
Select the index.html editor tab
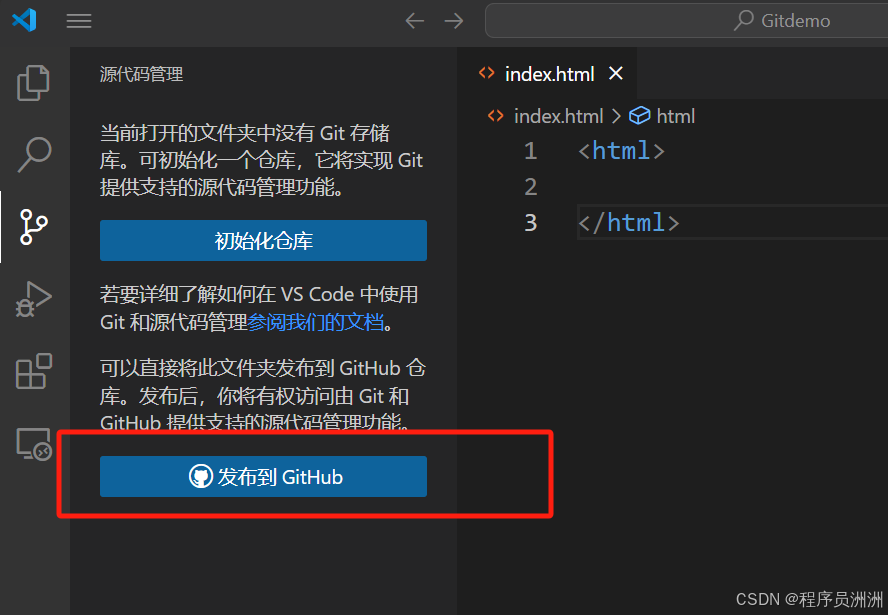(547, 74)
